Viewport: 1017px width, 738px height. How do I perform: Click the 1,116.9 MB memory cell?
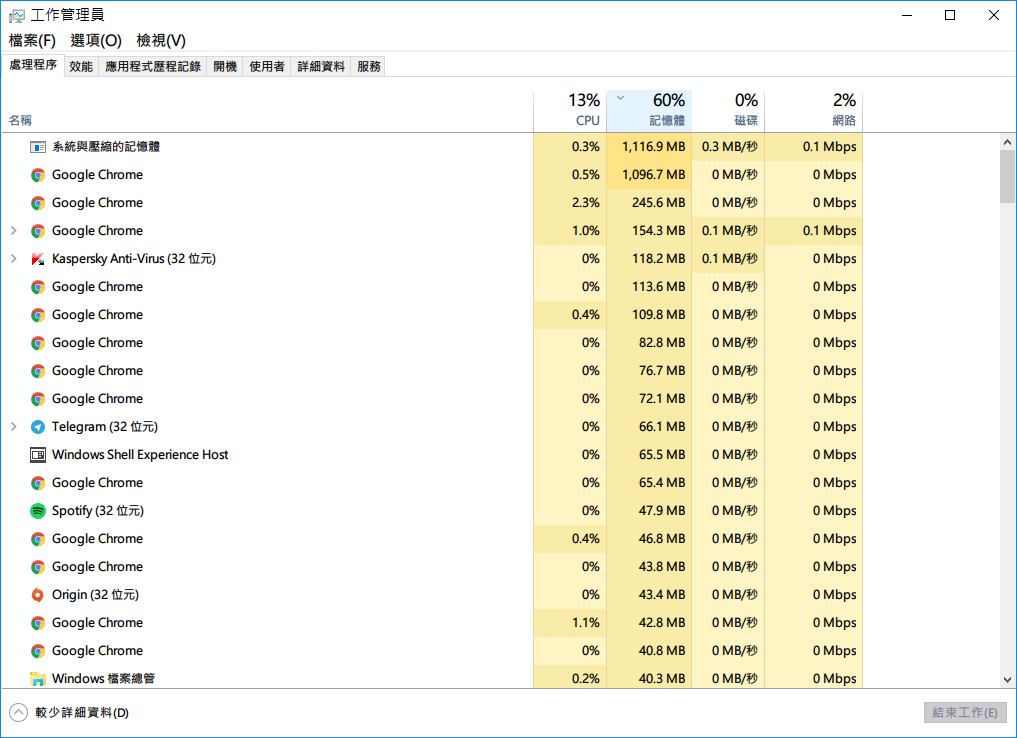[x=649, y=147]
